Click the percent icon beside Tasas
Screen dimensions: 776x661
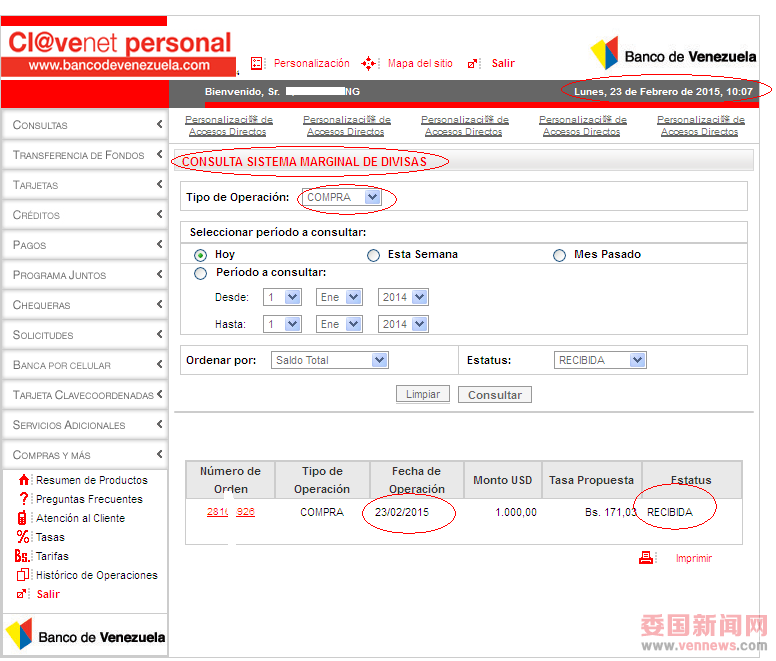[23, 536]
